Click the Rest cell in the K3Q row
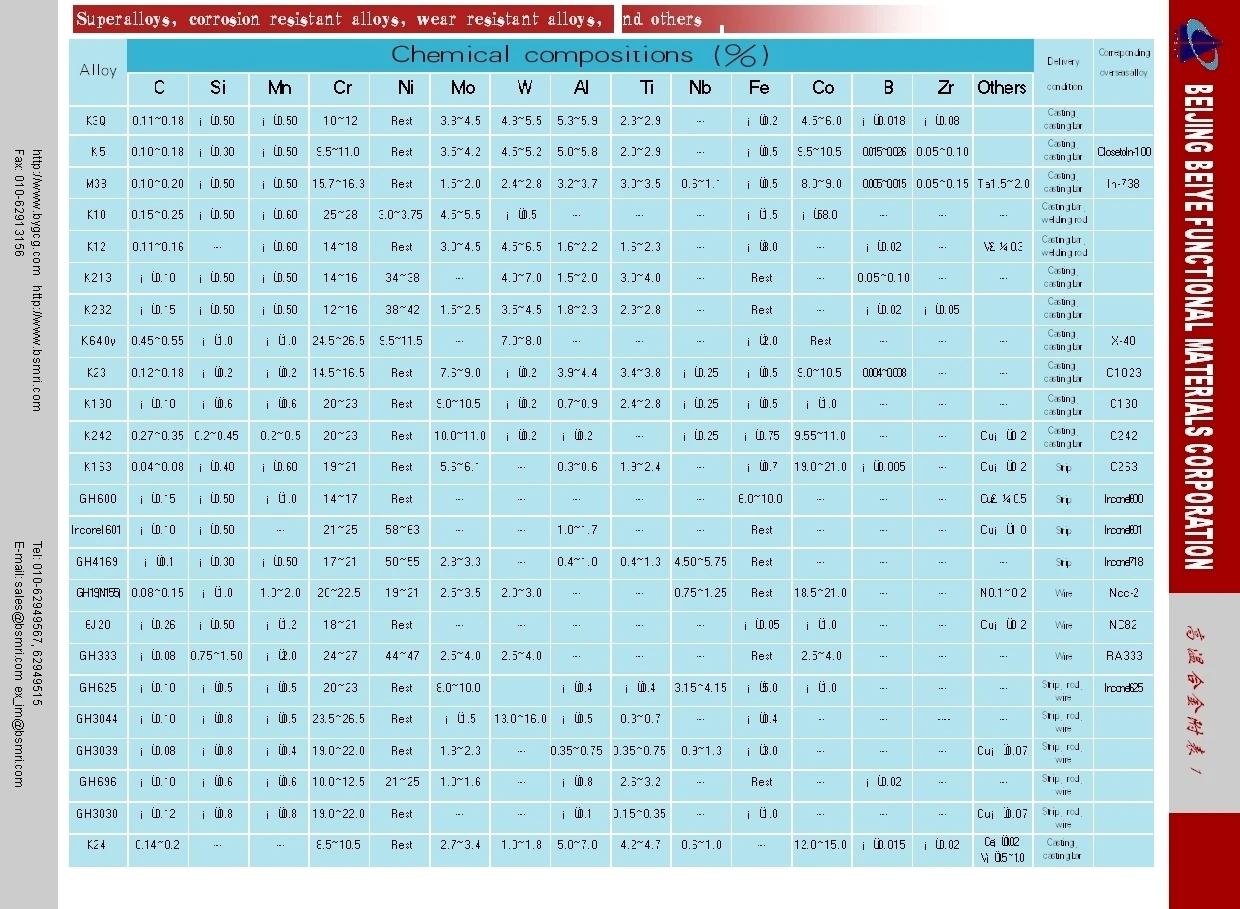1240x909 pixels. (x=404, y=120)
